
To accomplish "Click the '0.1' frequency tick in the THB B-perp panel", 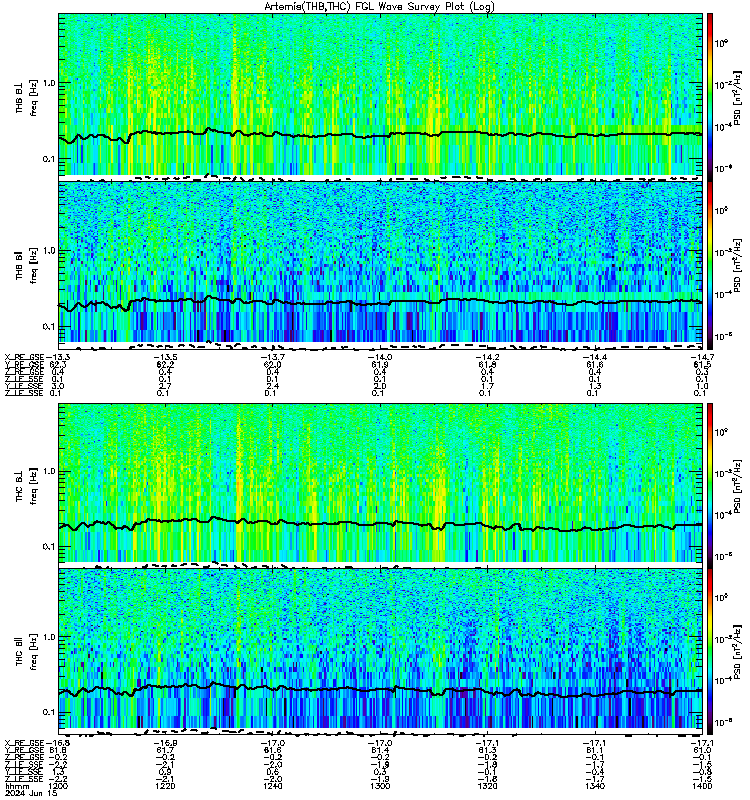I will [49, 159].
